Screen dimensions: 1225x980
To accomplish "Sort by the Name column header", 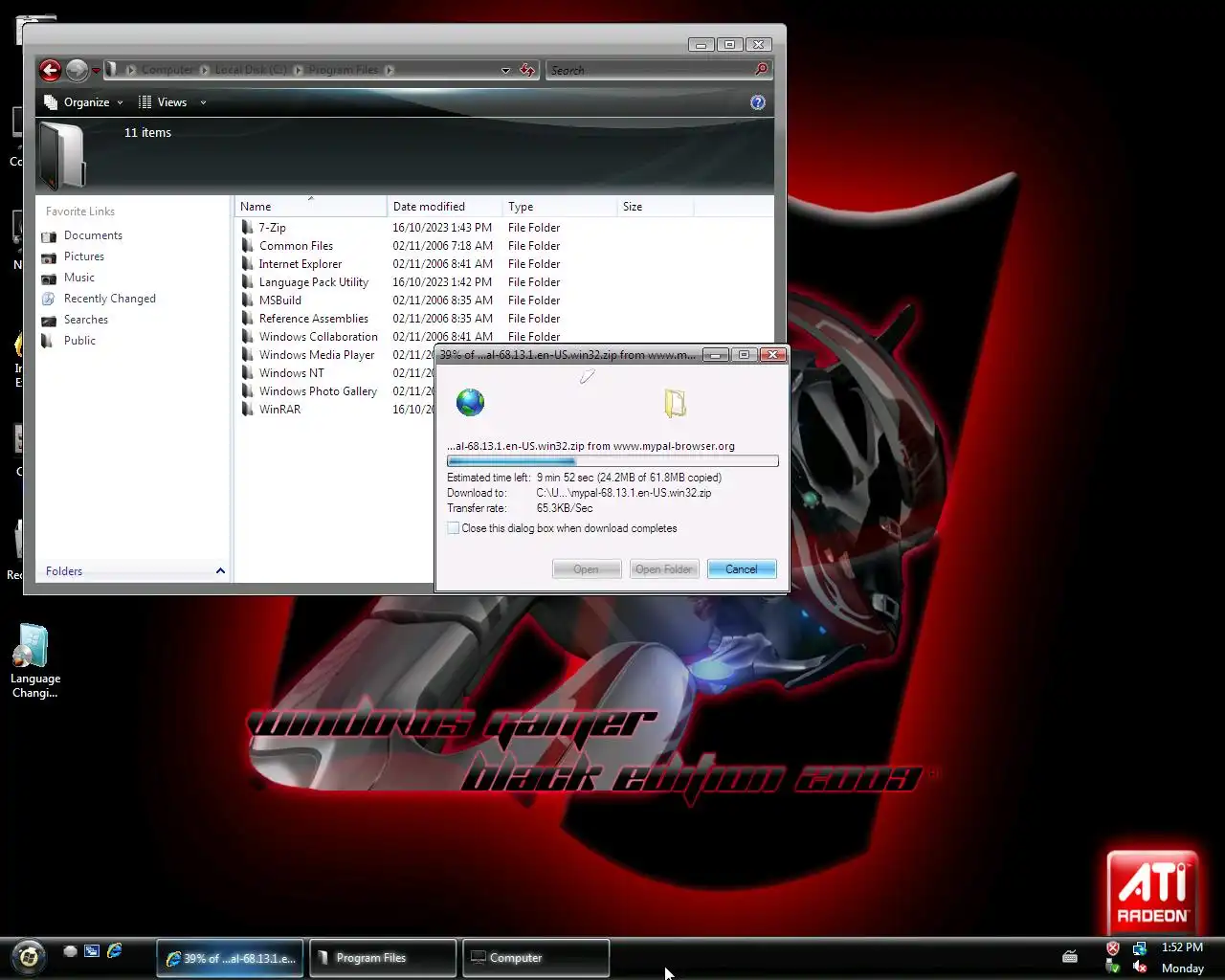I will click(x=311, y=207).
